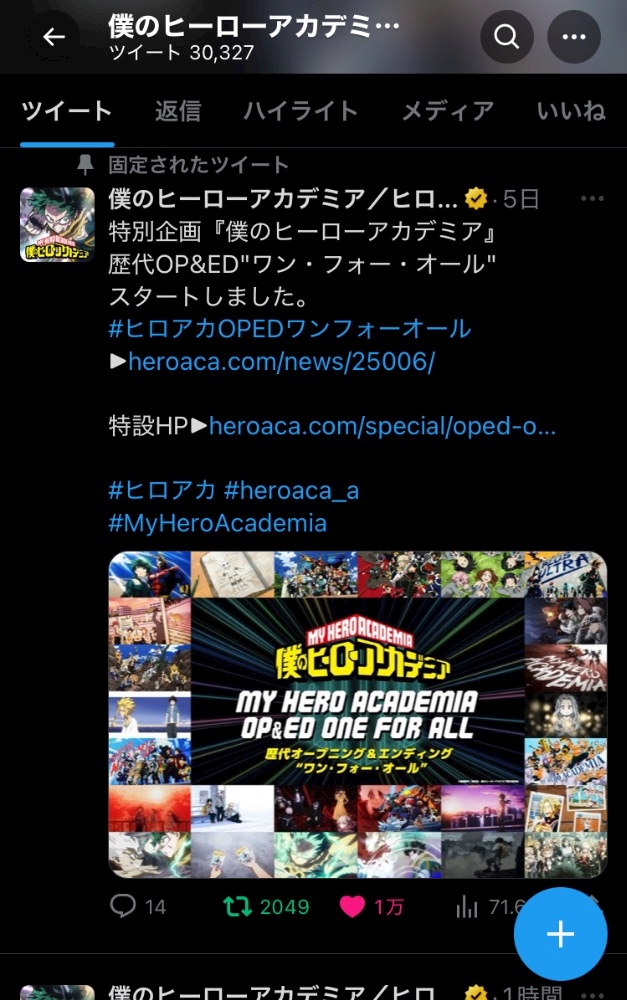Screen dimensions: 627x1000
Task: Open heroaca.com/news/25006/ link
Action: pyautogui.click(x=281, y=362)
